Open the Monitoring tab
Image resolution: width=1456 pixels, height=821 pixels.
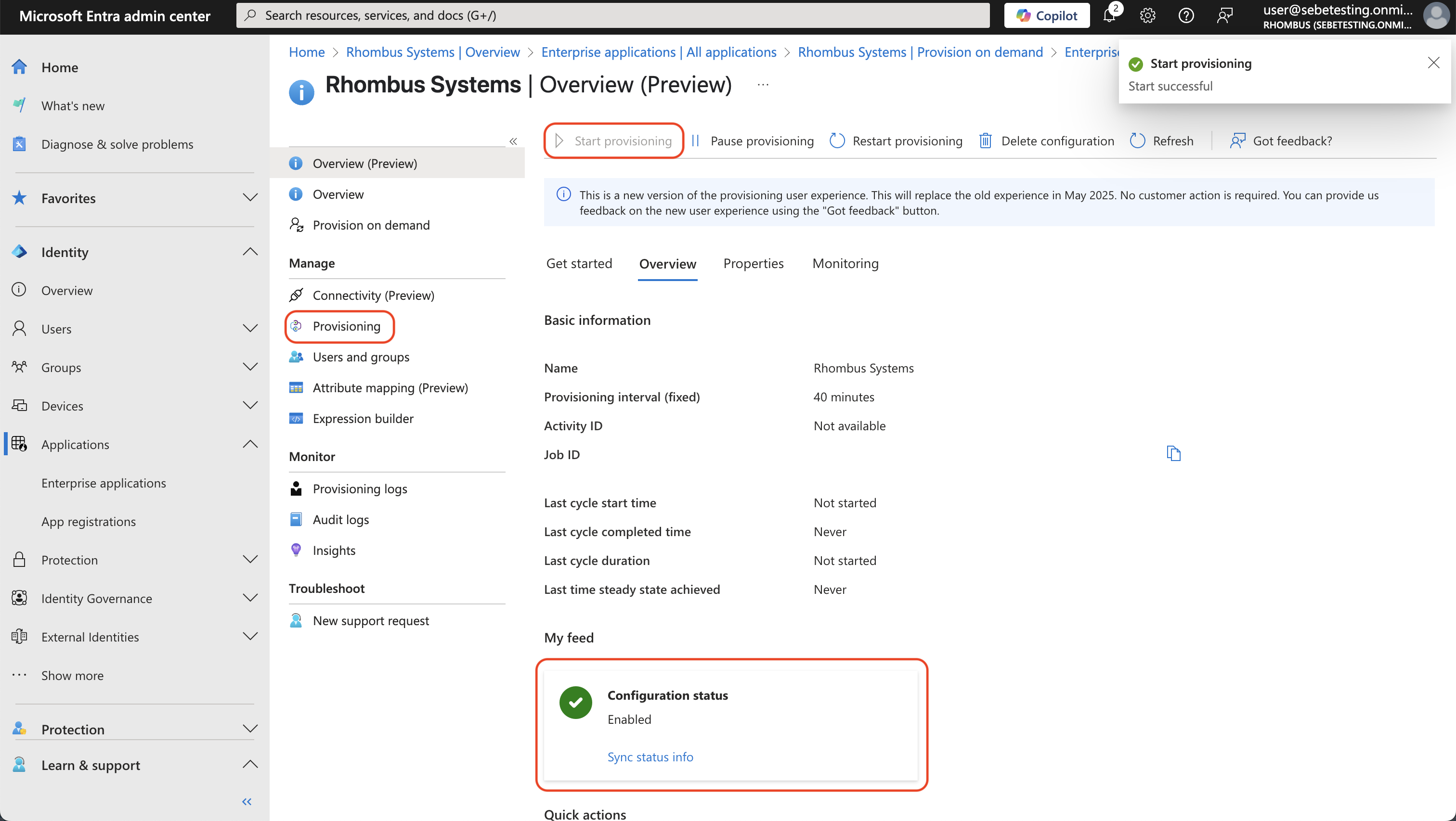click(845, 263)
